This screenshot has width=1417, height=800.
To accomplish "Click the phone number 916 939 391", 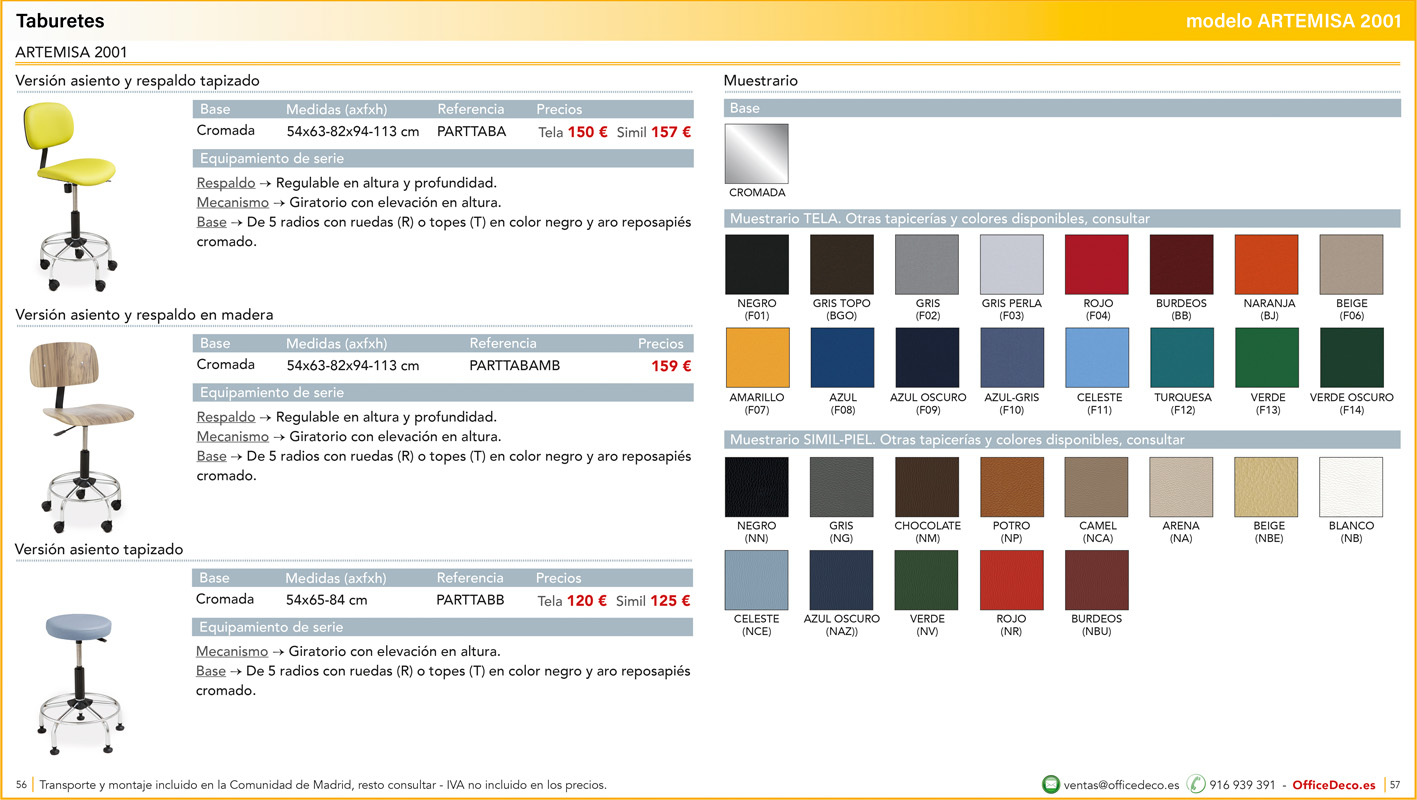I will coord(1242,785).
